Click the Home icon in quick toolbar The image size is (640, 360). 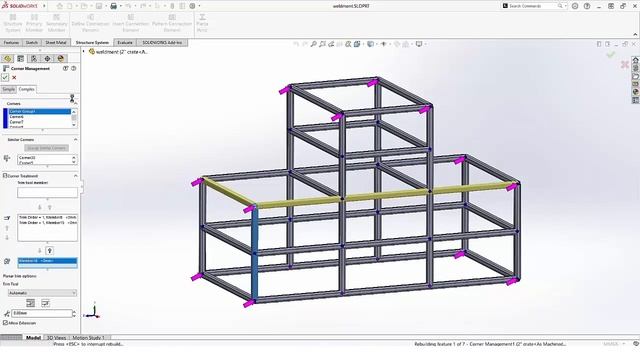pyautogui.click(x=60, y=6)
